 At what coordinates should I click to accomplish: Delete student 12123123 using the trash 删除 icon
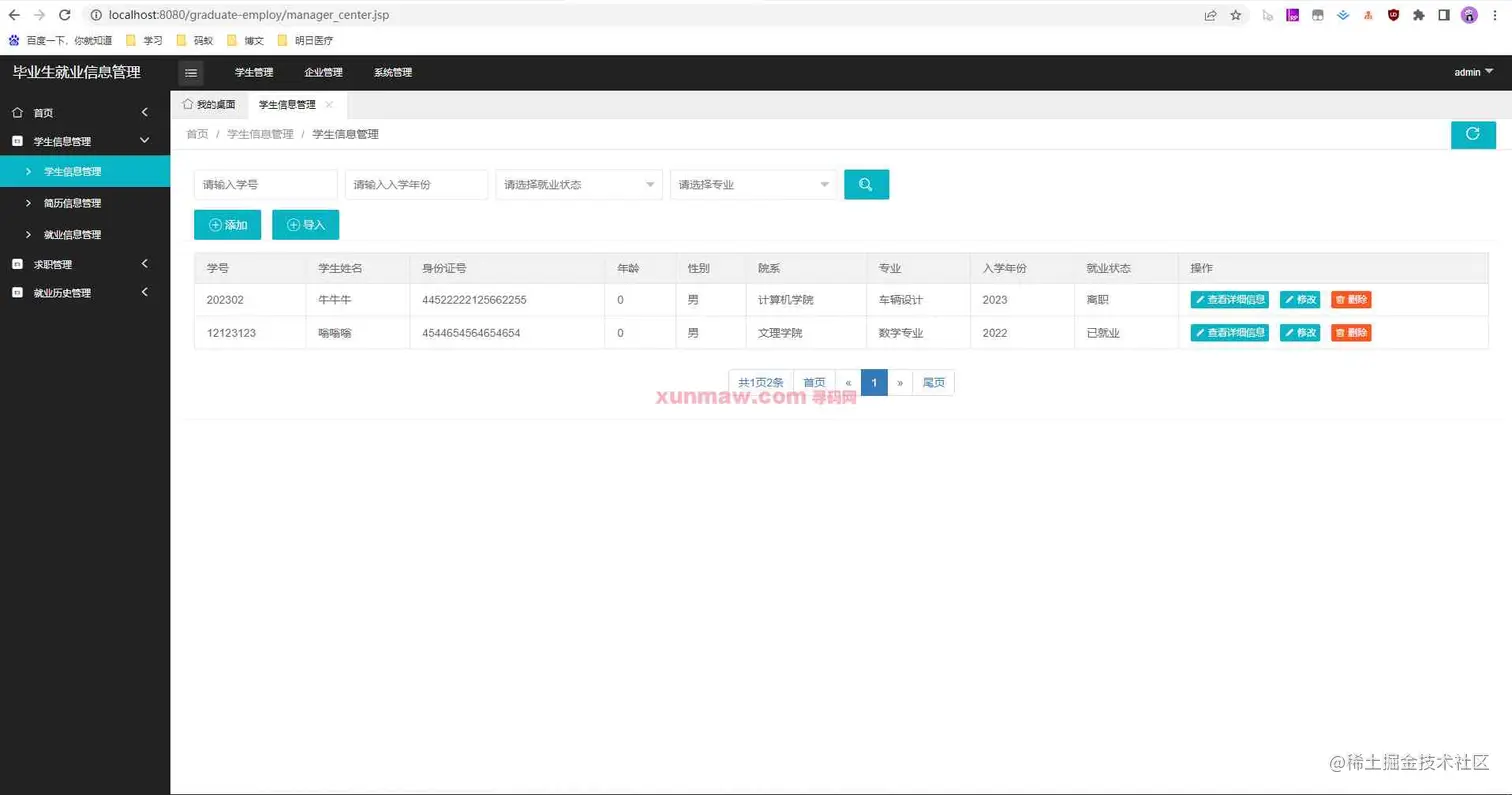(x=1350, y=333)
